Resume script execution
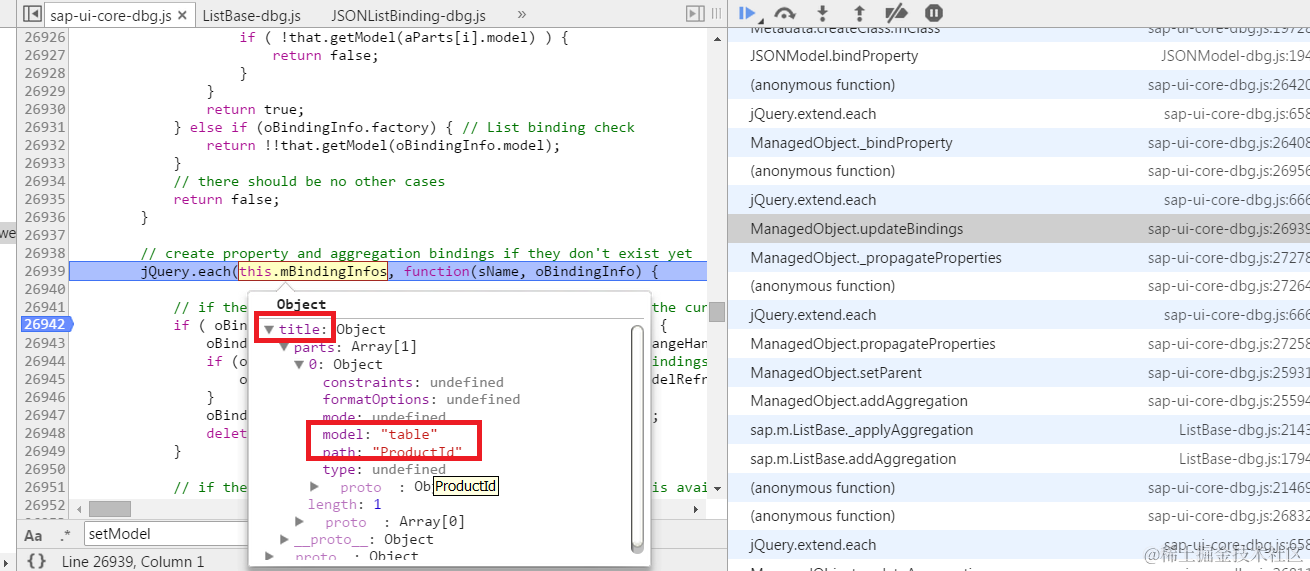Viewport: 1310px width, 571px height. 747,13
